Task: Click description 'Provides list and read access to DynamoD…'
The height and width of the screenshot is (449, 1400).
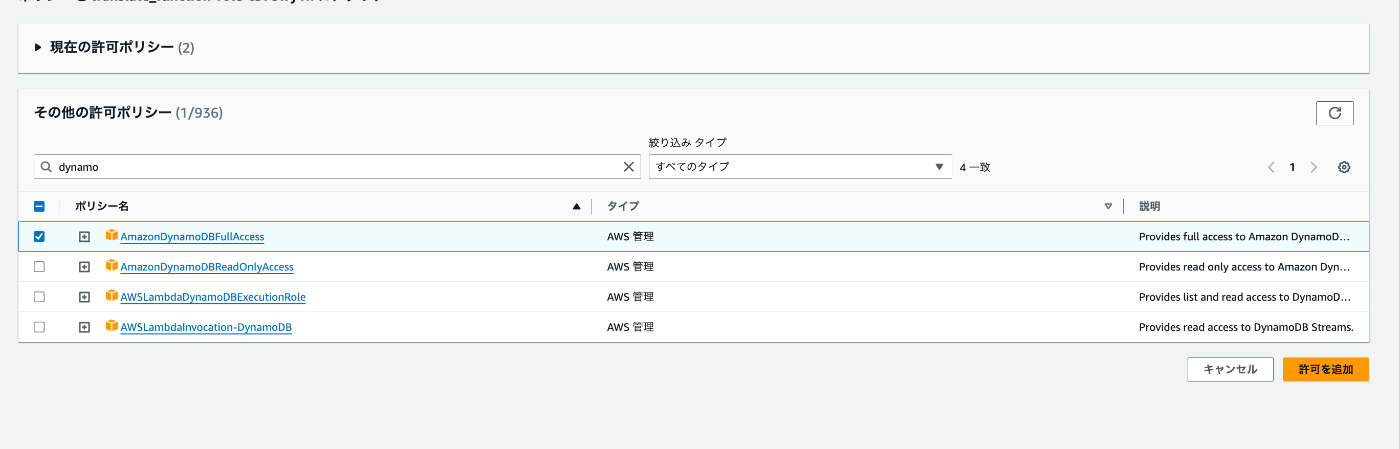Action: click(x=1245, y=297)
